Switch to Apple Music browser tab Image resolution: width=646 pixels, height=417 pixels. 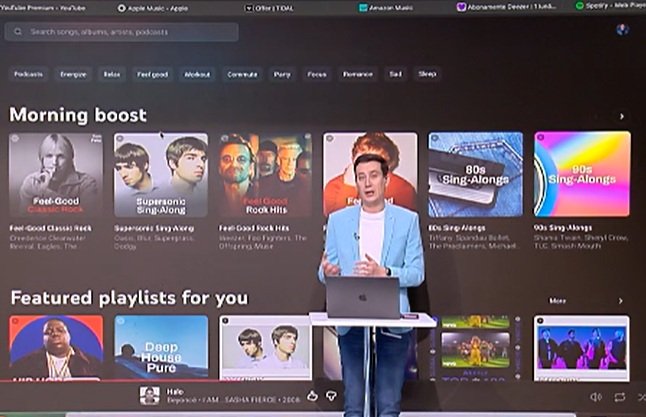(153, 8)
